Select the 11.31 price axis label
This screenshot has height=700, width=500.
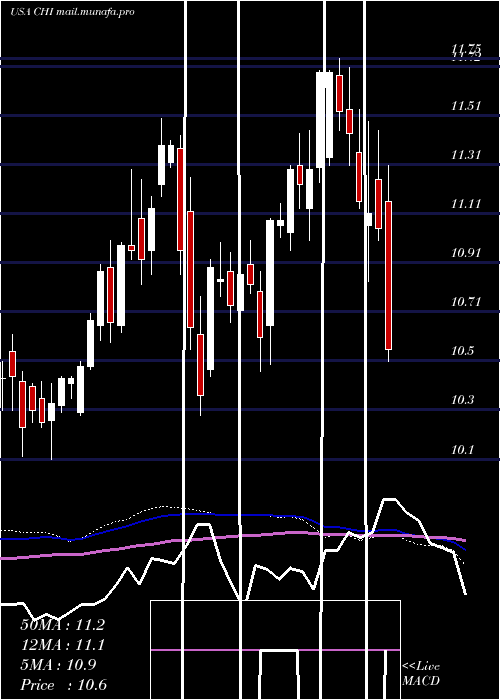(x=466, y=155)
